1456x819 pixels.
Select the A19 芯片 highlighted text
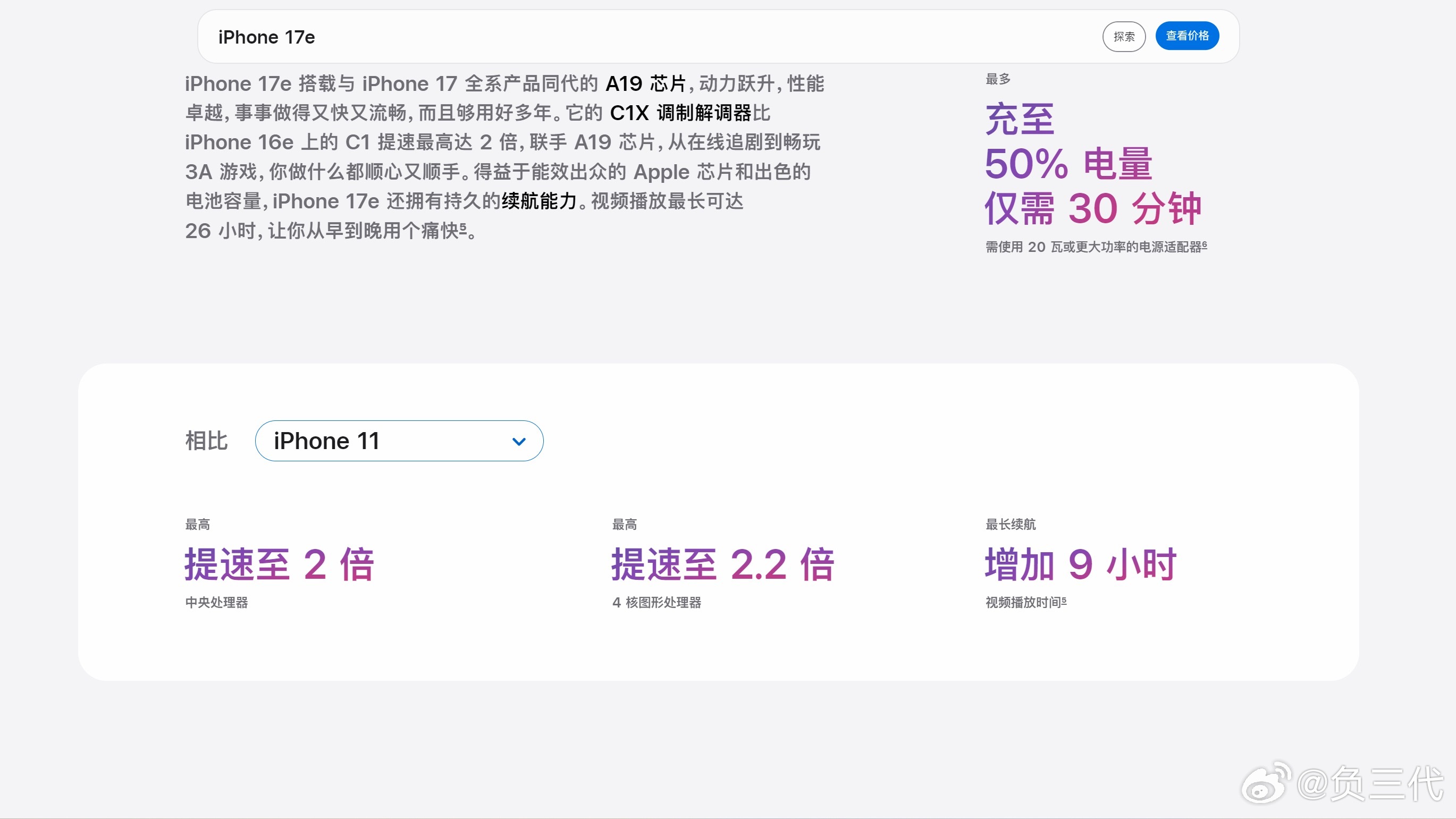pos(644,83)
